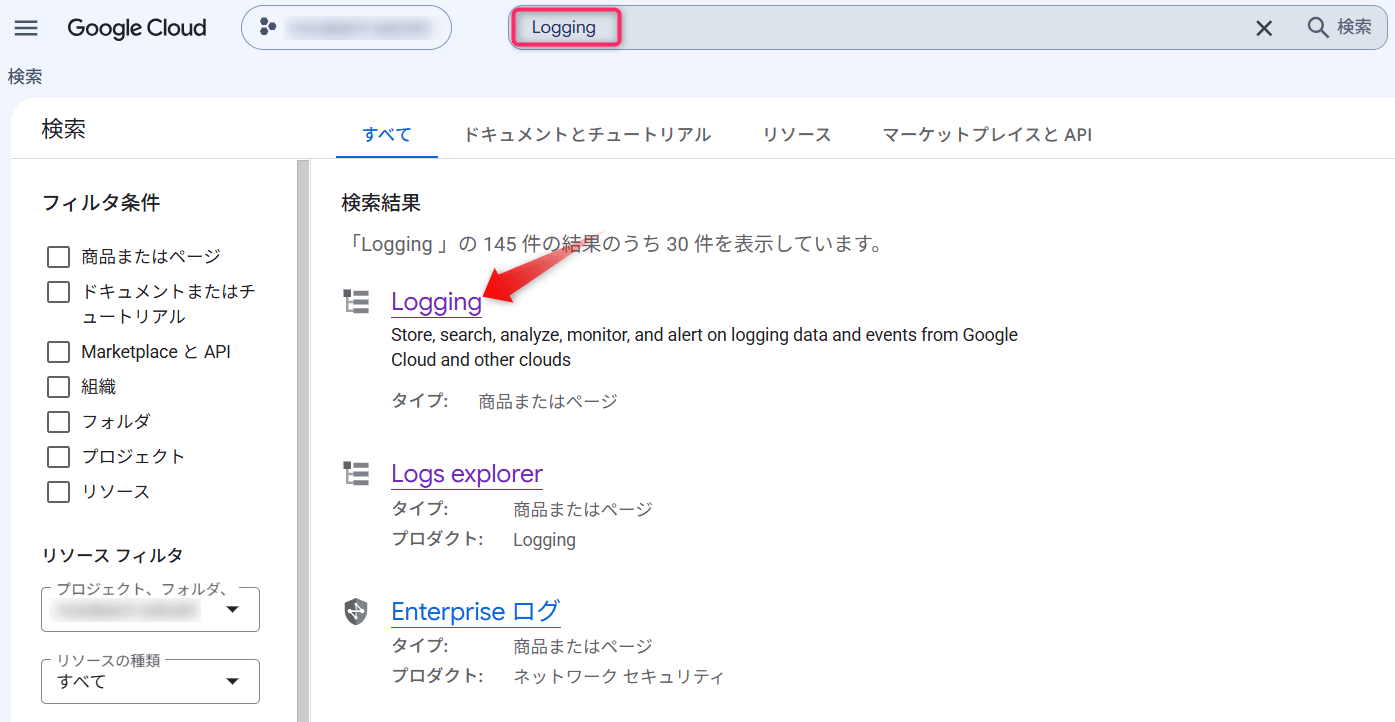Image resolution: width=1395 pixels, height=722 pixels.
Task: Expand the プロジェクト、フォルダ resource filter dropdown
Action: [151, 609]
